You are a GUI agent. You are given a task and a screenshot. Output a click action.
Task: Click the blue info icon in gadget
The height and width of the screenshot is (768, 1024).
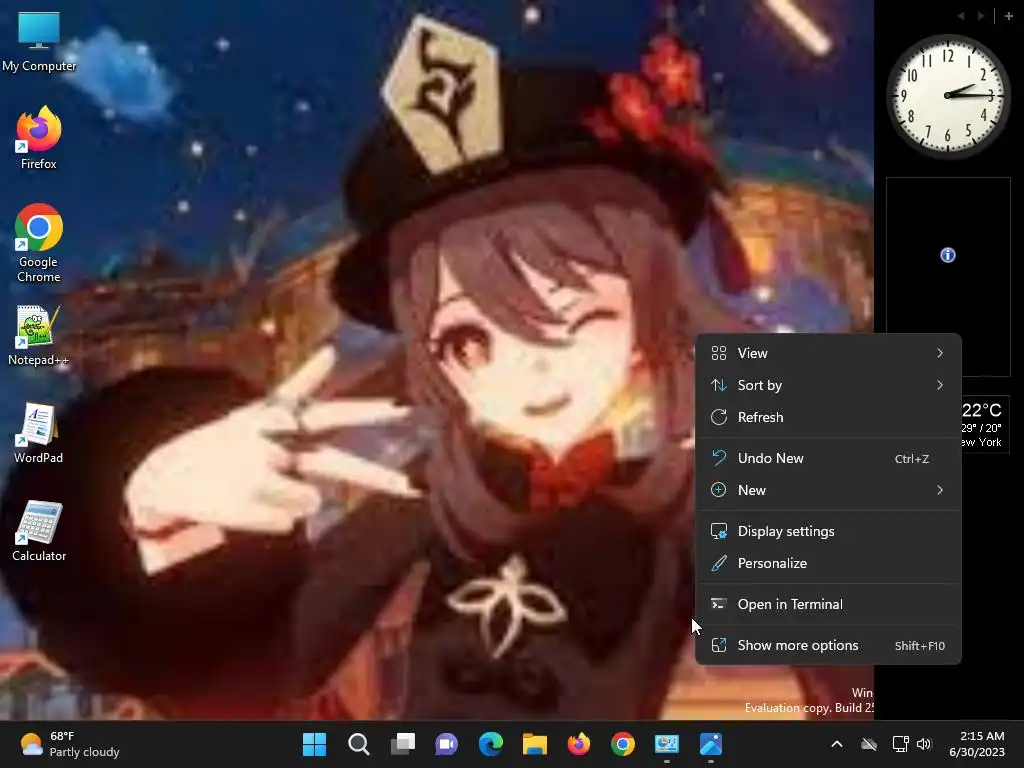(x=948, y=255)
